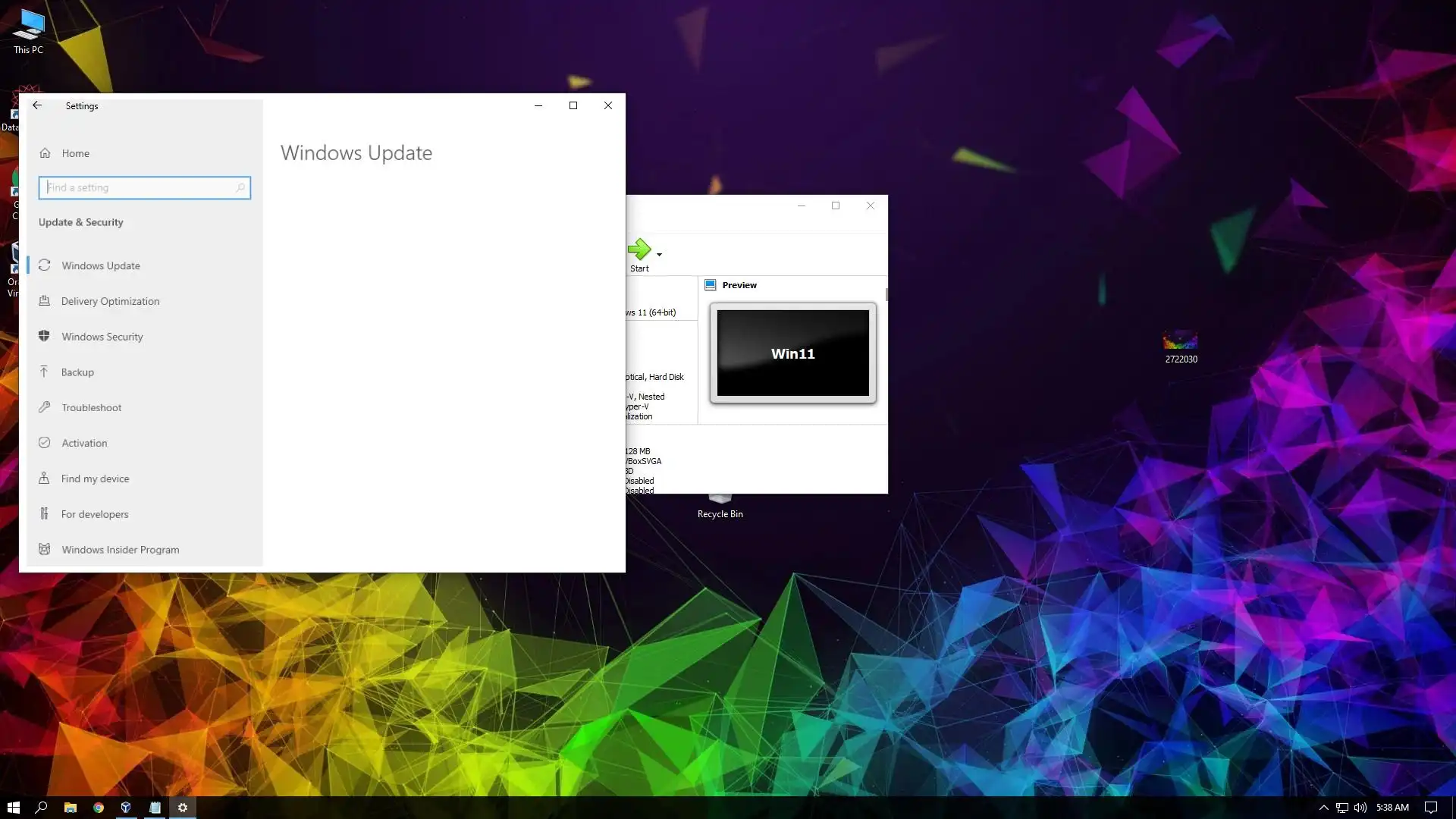Screen dimensions: 1456x819
Task: Open Chrome from the taskbar
Action: 98,808
